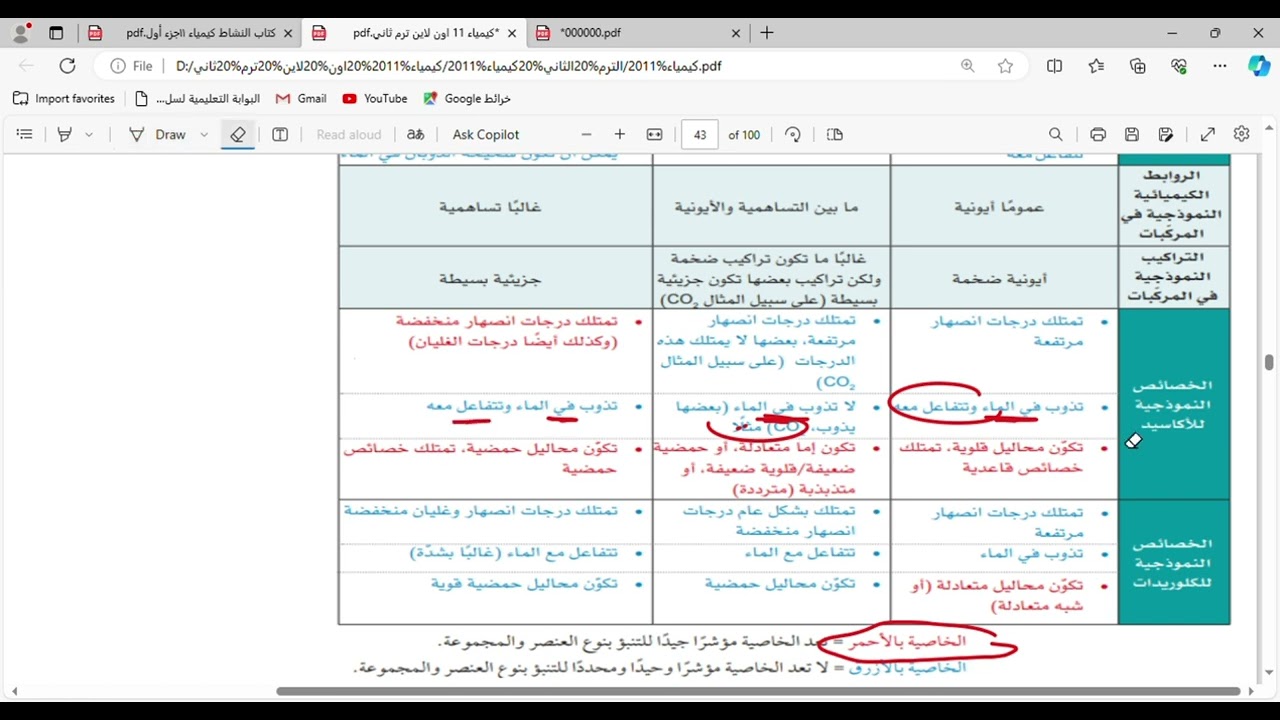
Task: Expand the highlight color options arrow
Action: tap(89, 134)
